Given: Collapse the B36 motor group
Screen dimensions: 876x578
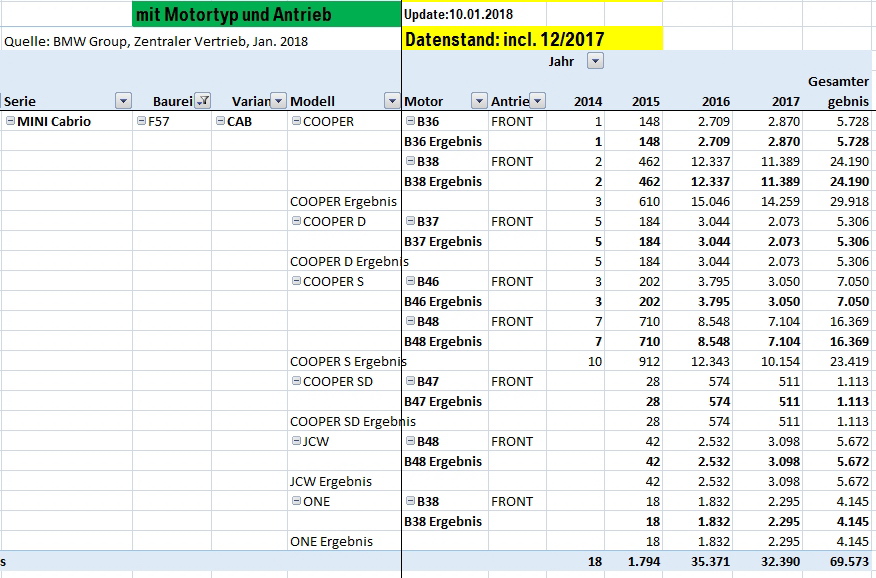Looking at the screenshot, I should [411, 121].
